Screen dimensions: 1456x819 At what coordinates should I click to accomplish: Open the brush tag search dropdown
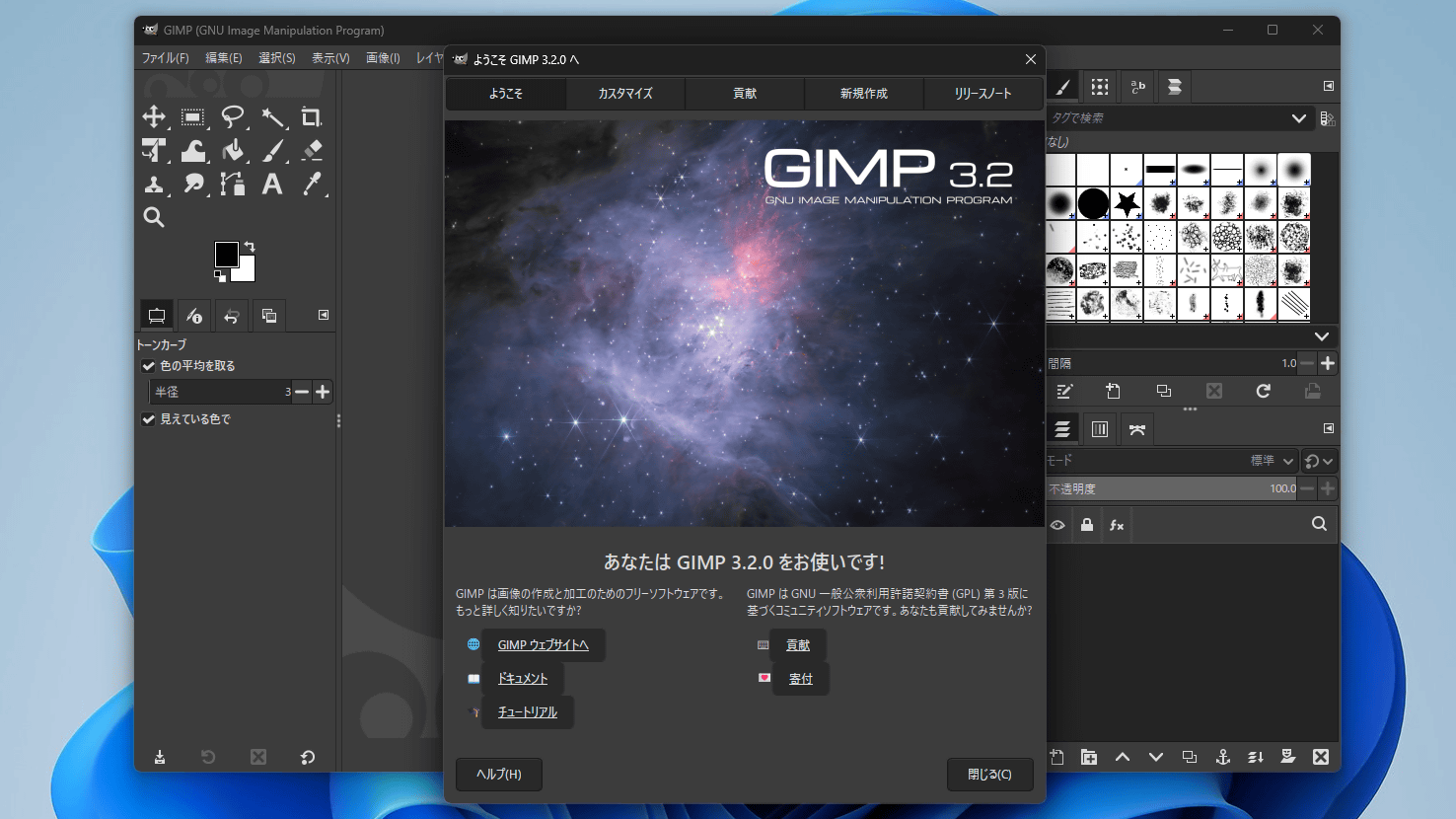(1298, 118)
